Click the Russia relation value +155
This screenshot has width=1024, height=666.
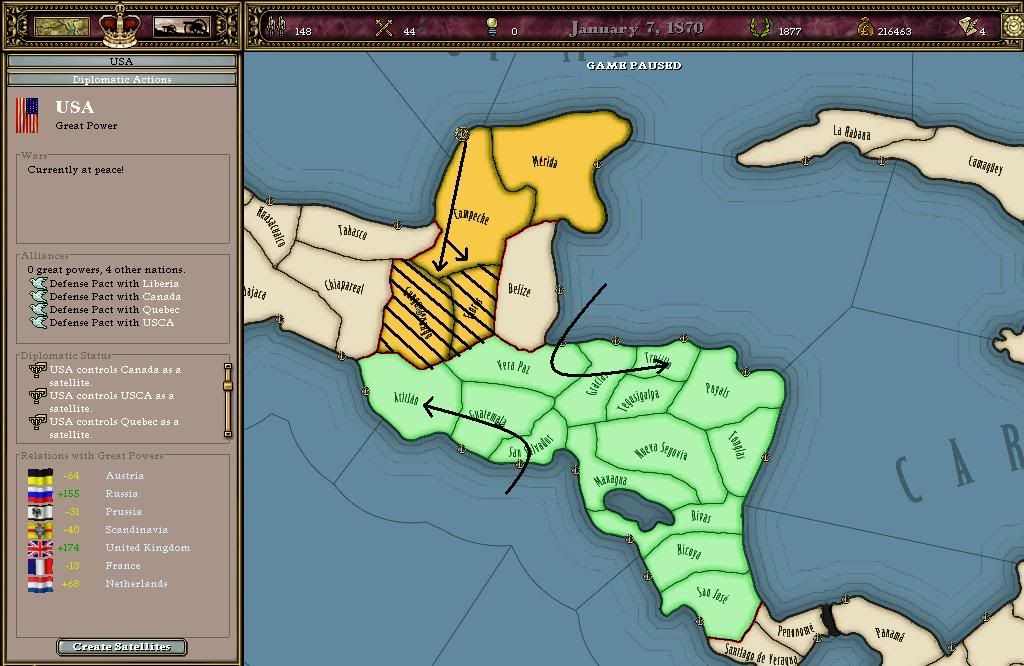(68, 494)
